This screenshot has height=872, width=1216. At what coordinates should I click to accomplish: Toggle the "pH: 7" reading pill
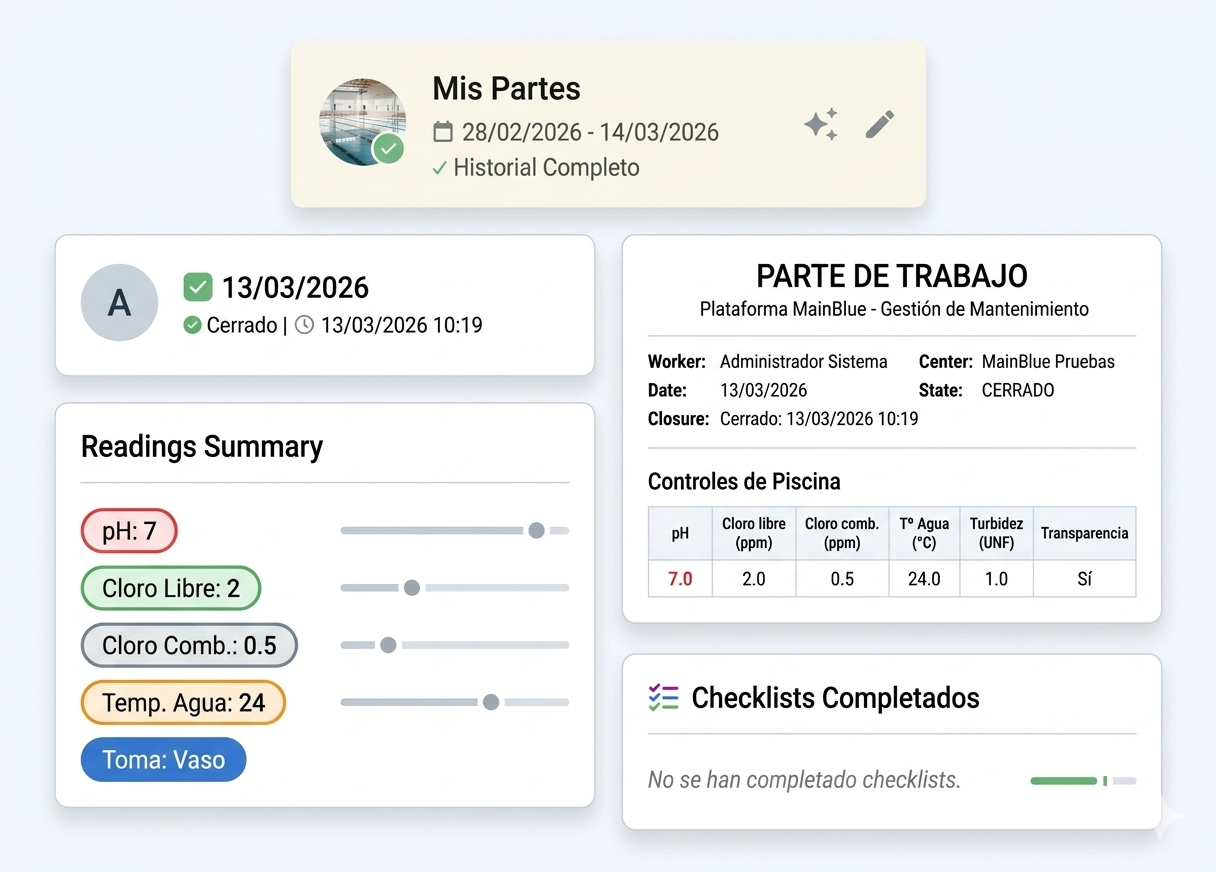(x=129, y=531)
